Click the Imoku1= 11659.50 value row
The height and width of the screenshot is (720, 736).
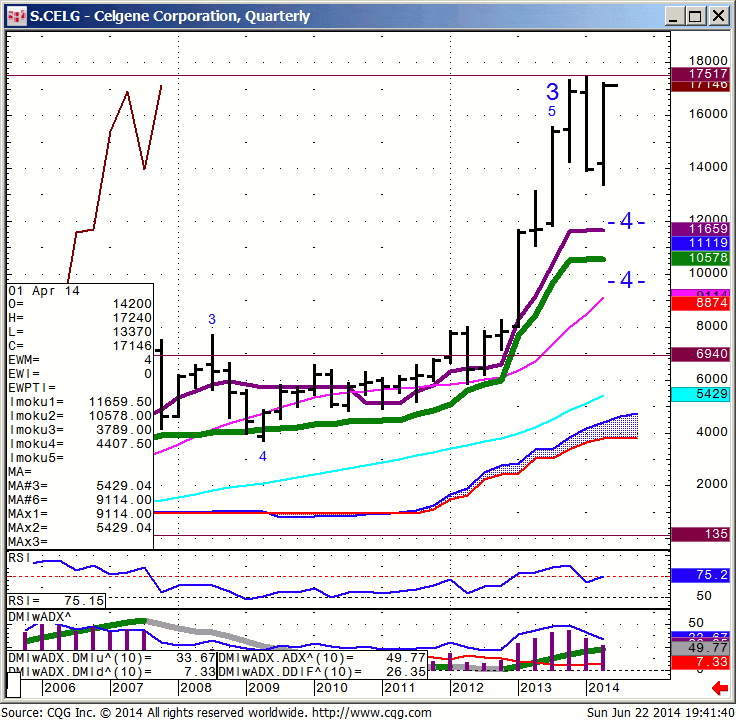click(80, 402)
